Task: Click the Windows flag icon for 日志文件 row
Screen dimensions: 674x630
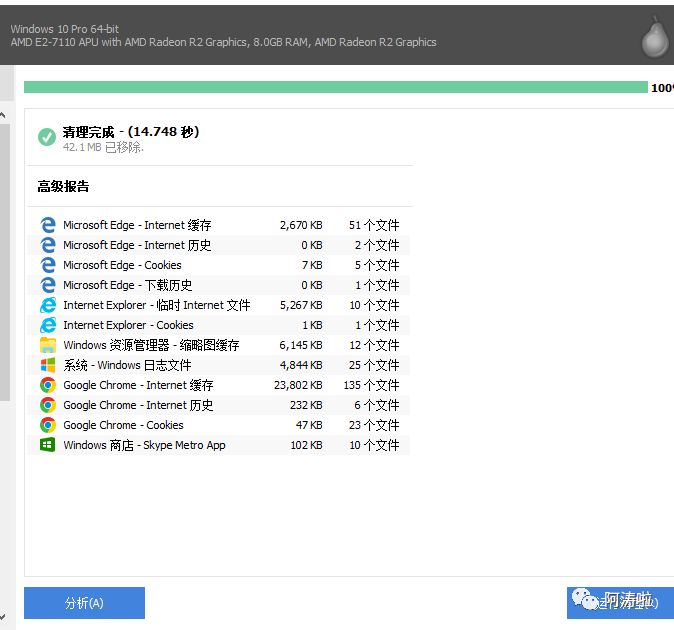Action: (48, 365)
